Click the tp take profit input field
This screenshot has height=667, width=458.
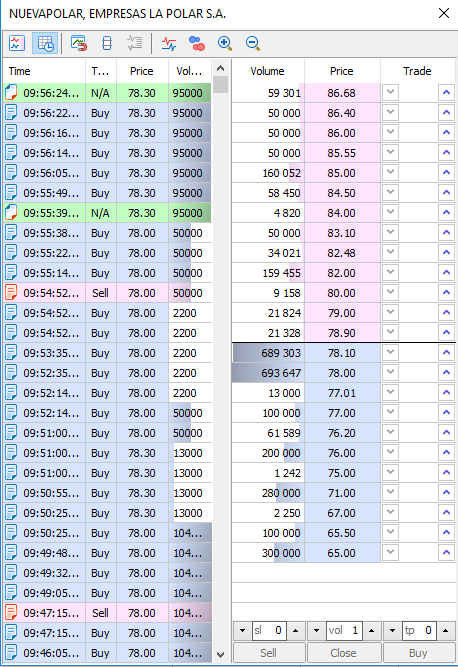click(x=419, y=630)
